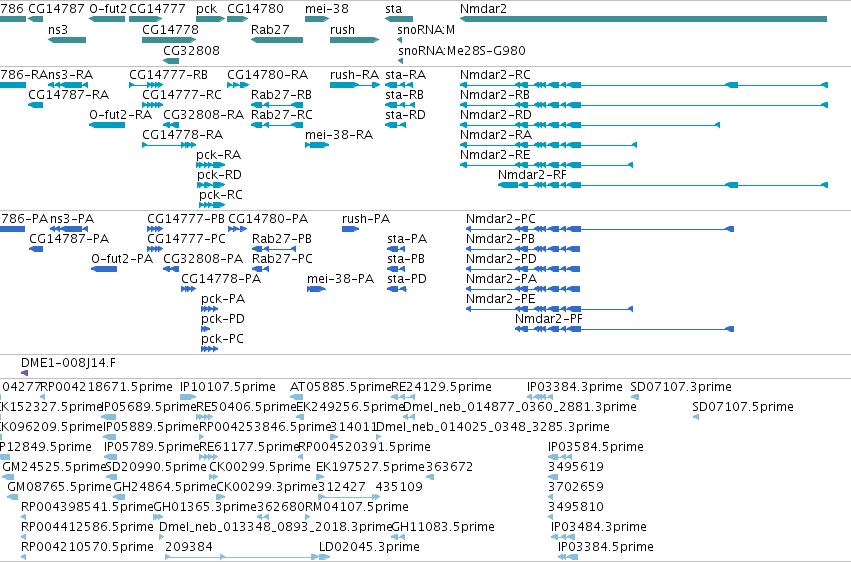Select transcript Nmdar2-RA
This screenshot has height=562, width=851.
click(496, 135)
